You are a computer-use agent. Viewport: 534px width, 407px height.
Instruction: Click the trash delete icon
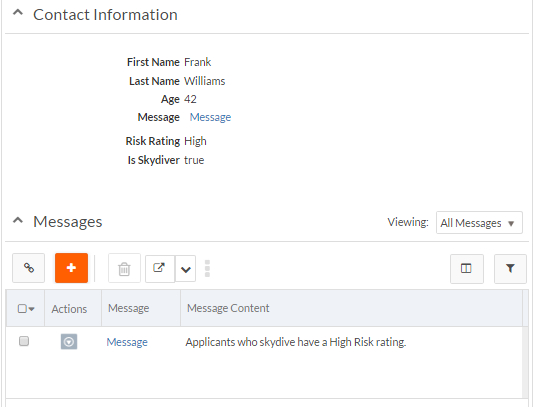pyautogui.click(x=124, y=268)
